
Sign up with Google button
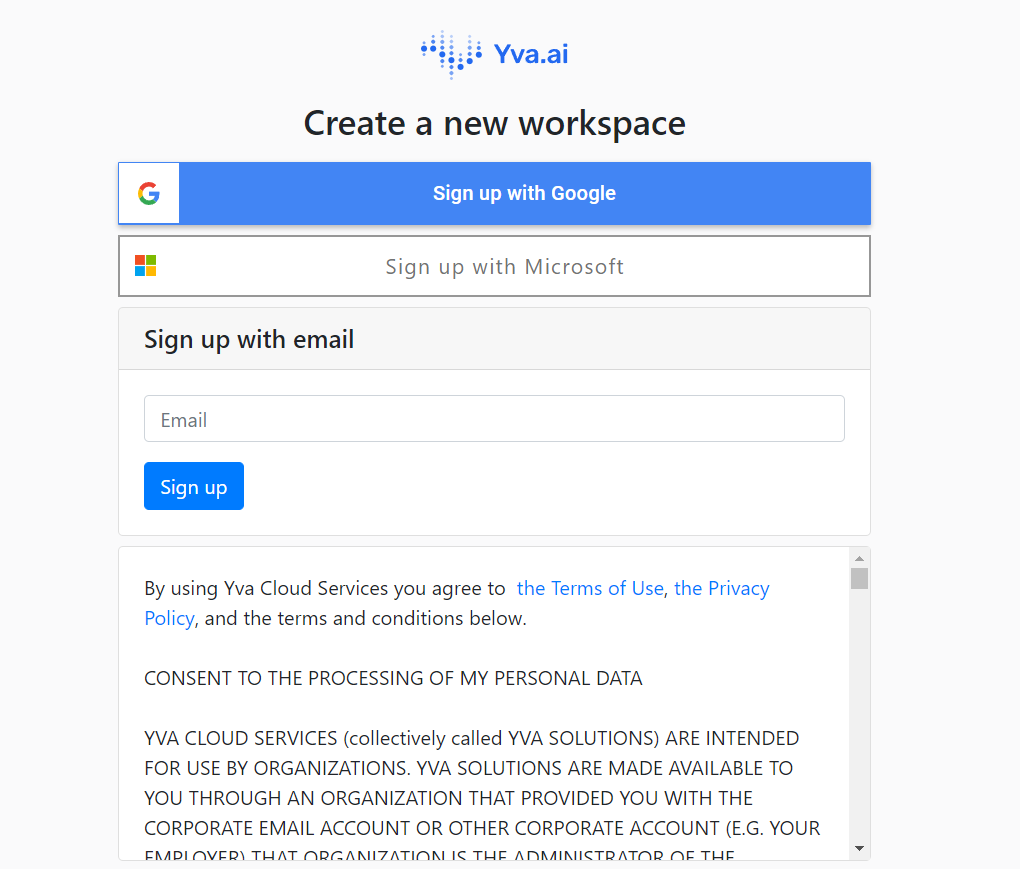click(x=494, y=193)
